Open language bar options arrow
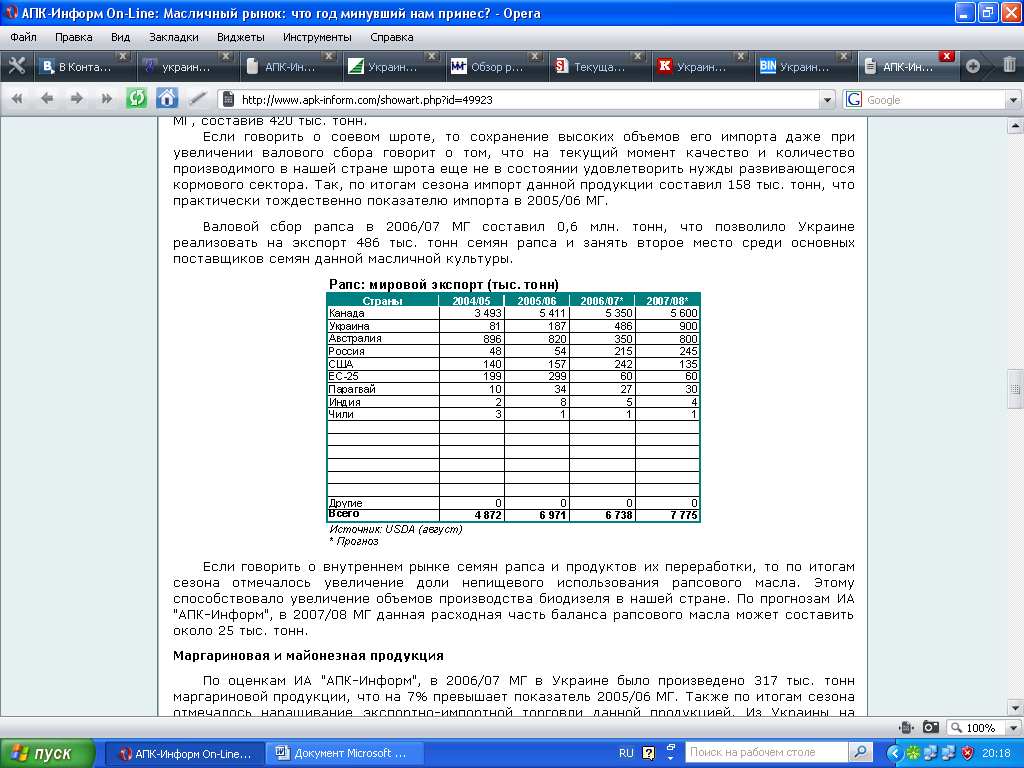The width and height of the screenshot is (1024, 768). (671, 758)
